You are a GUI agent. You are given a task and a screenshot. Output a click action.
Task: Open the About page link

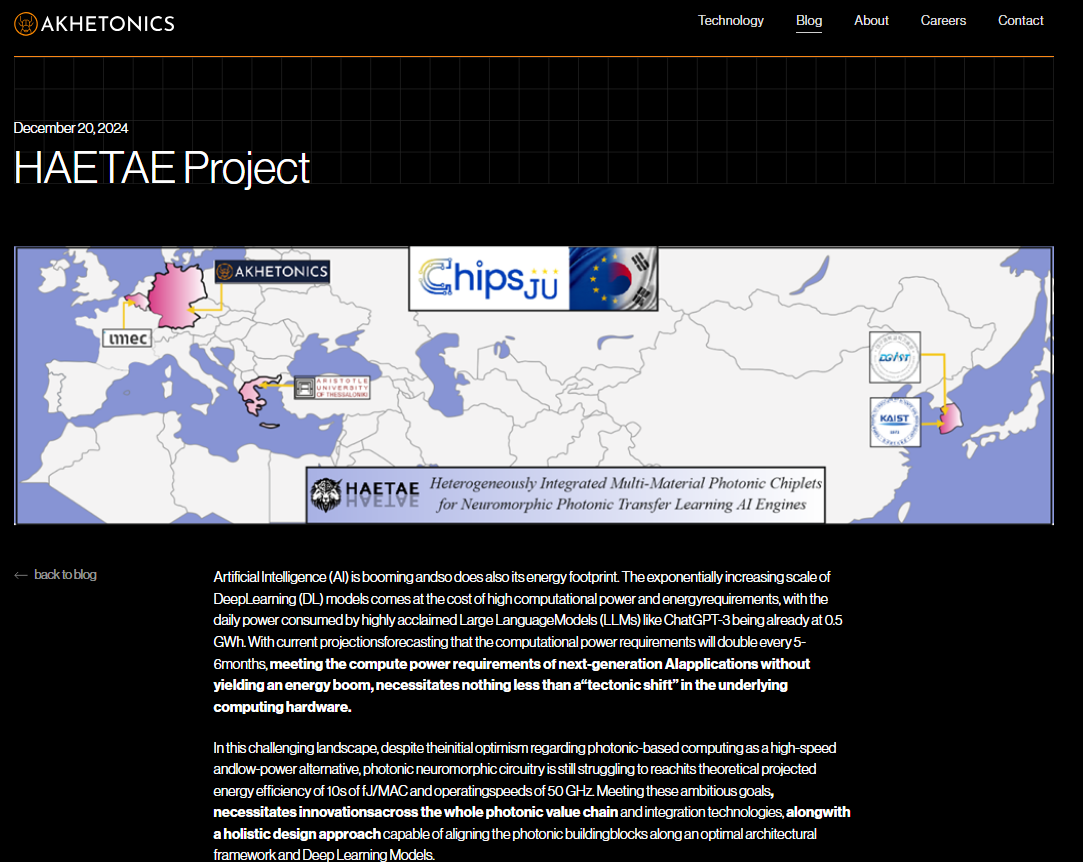(x=871, y=21)
